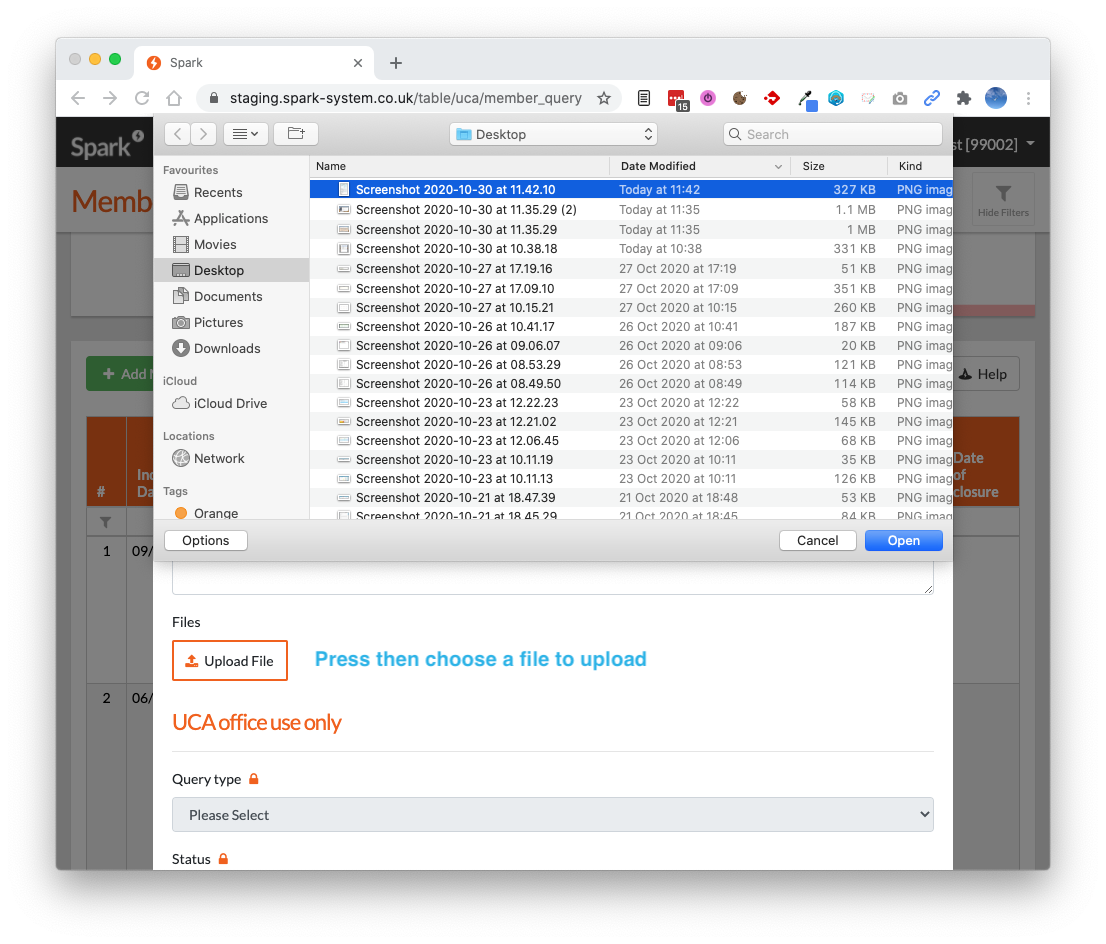1106x944 pixels.
Task: Click the browser reload icon
Action: (142, 98)
